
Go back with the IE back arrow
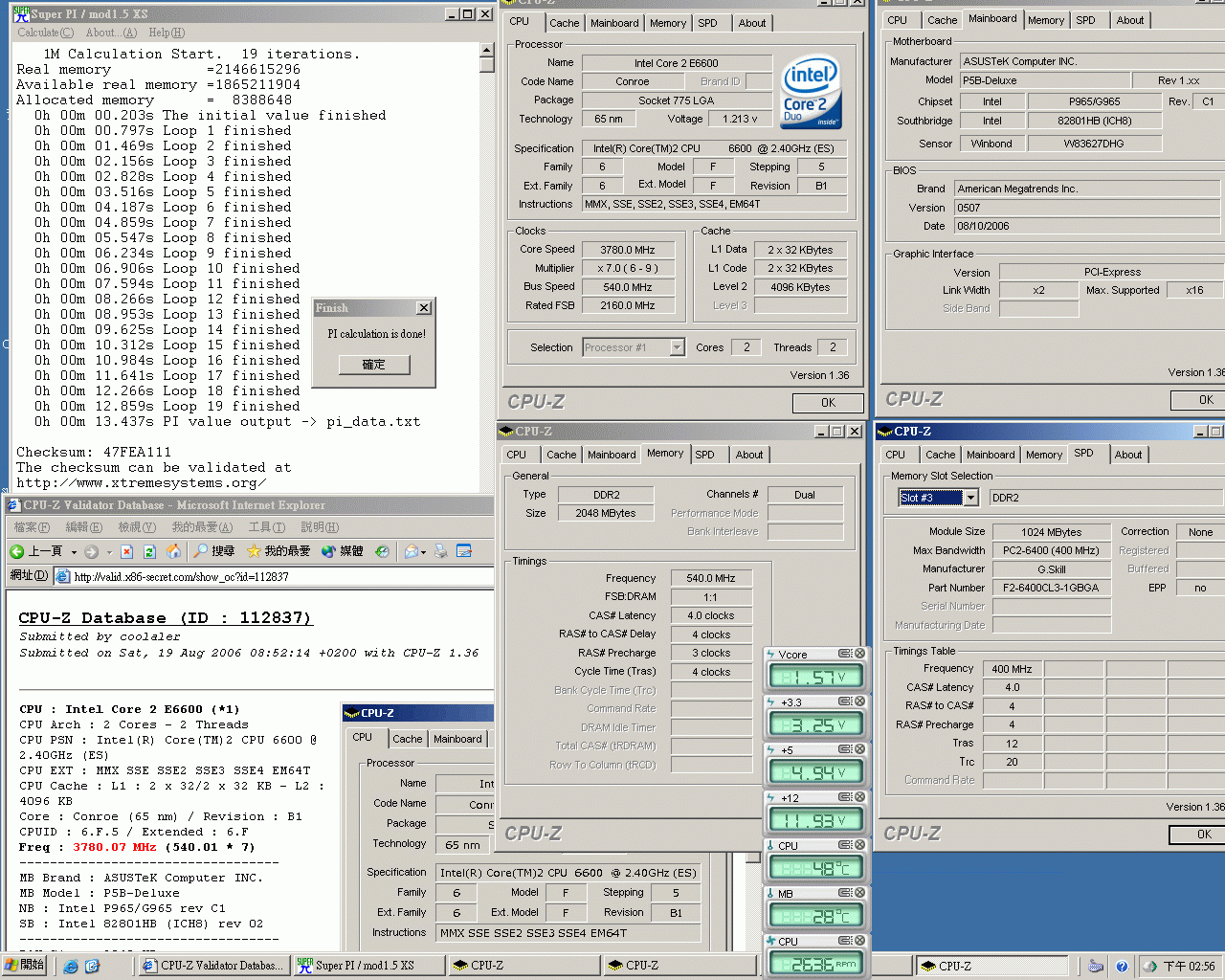(17, 551)
